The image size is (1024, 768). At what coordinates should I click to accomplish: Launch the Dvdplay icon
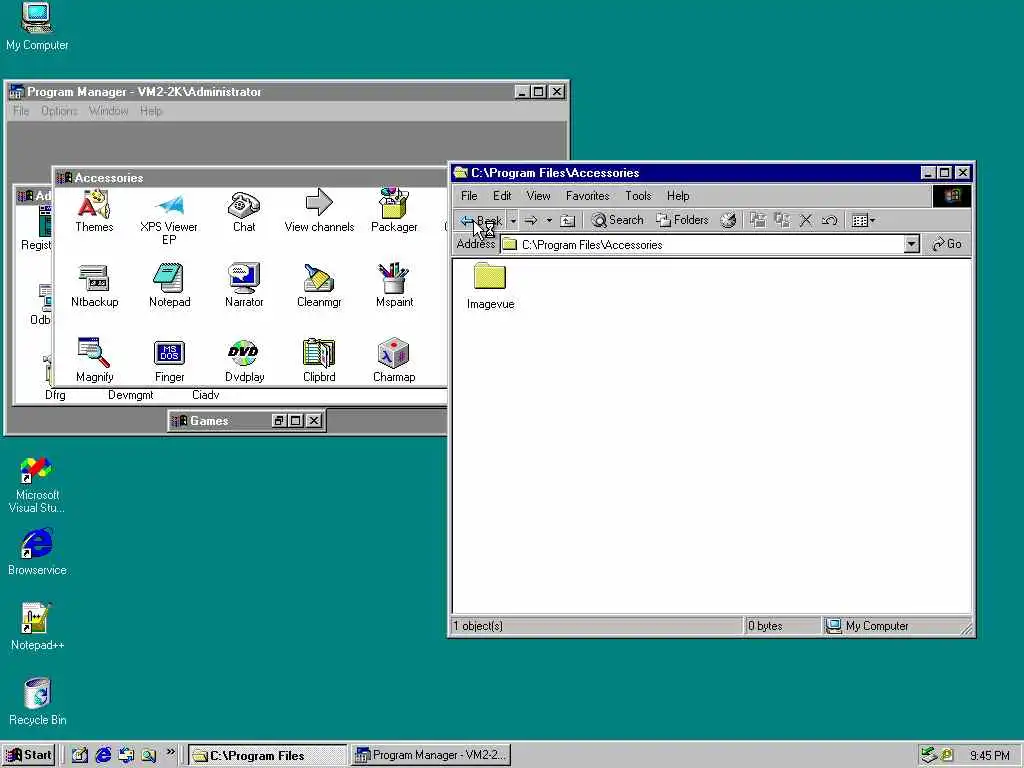pos(244,360)
